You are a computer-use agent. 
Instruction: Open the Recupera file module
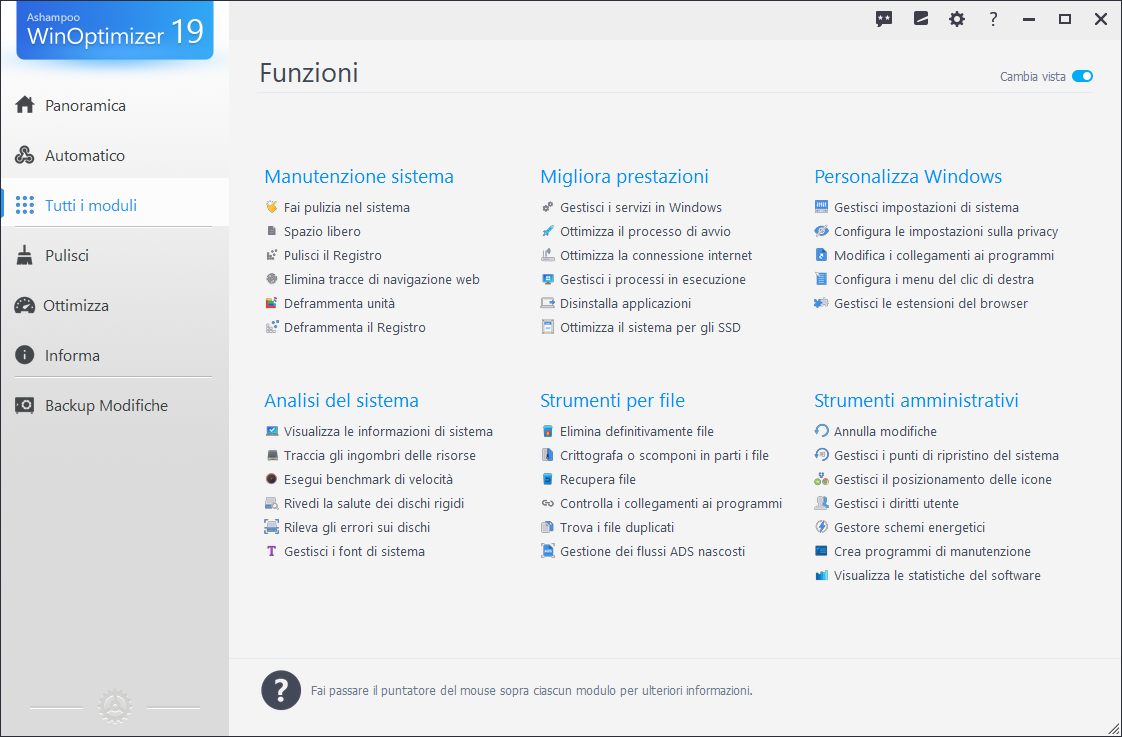click(x=597, y=479)
